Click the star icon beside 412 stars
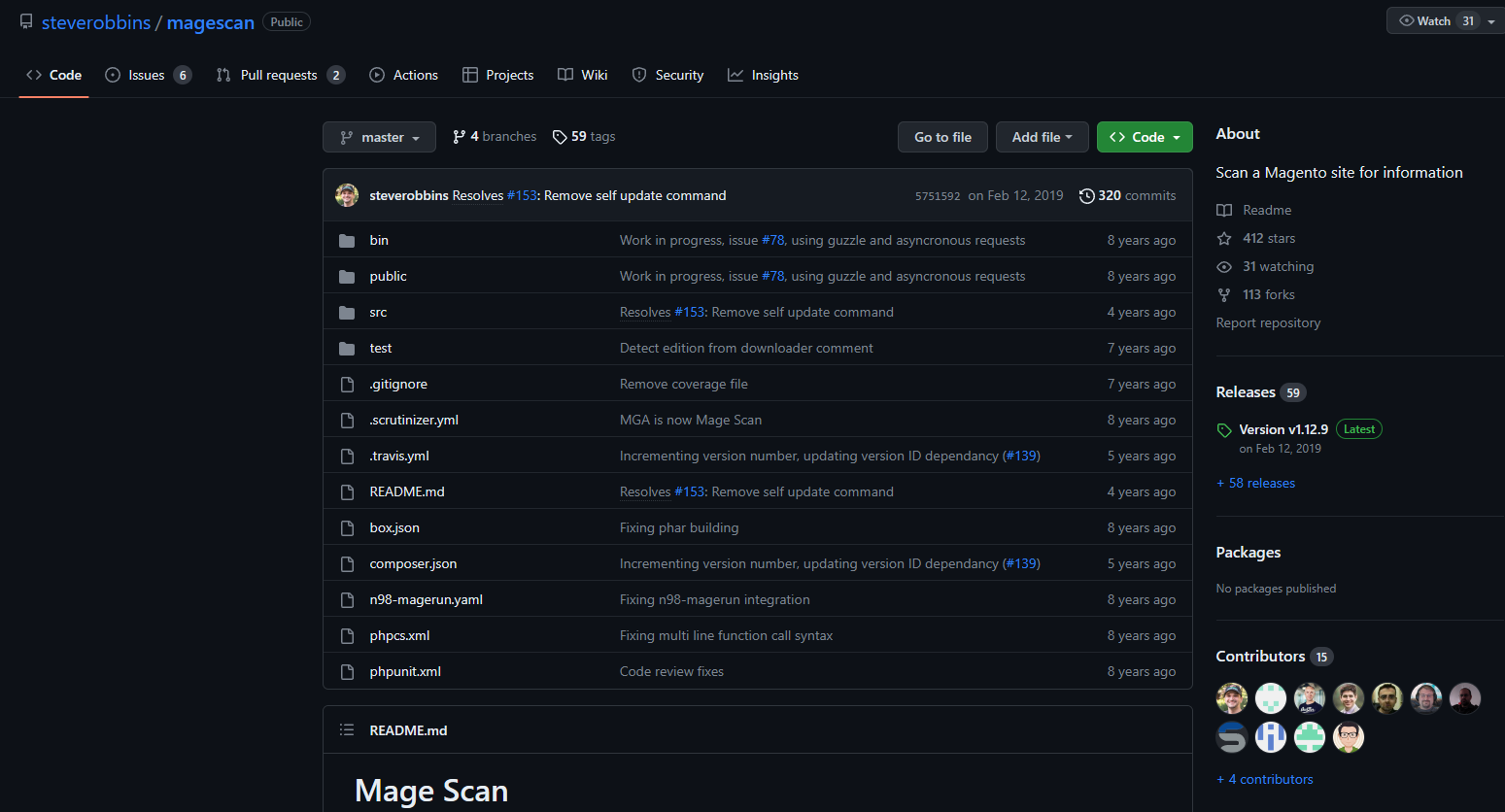 click(x=1224, y=238)
